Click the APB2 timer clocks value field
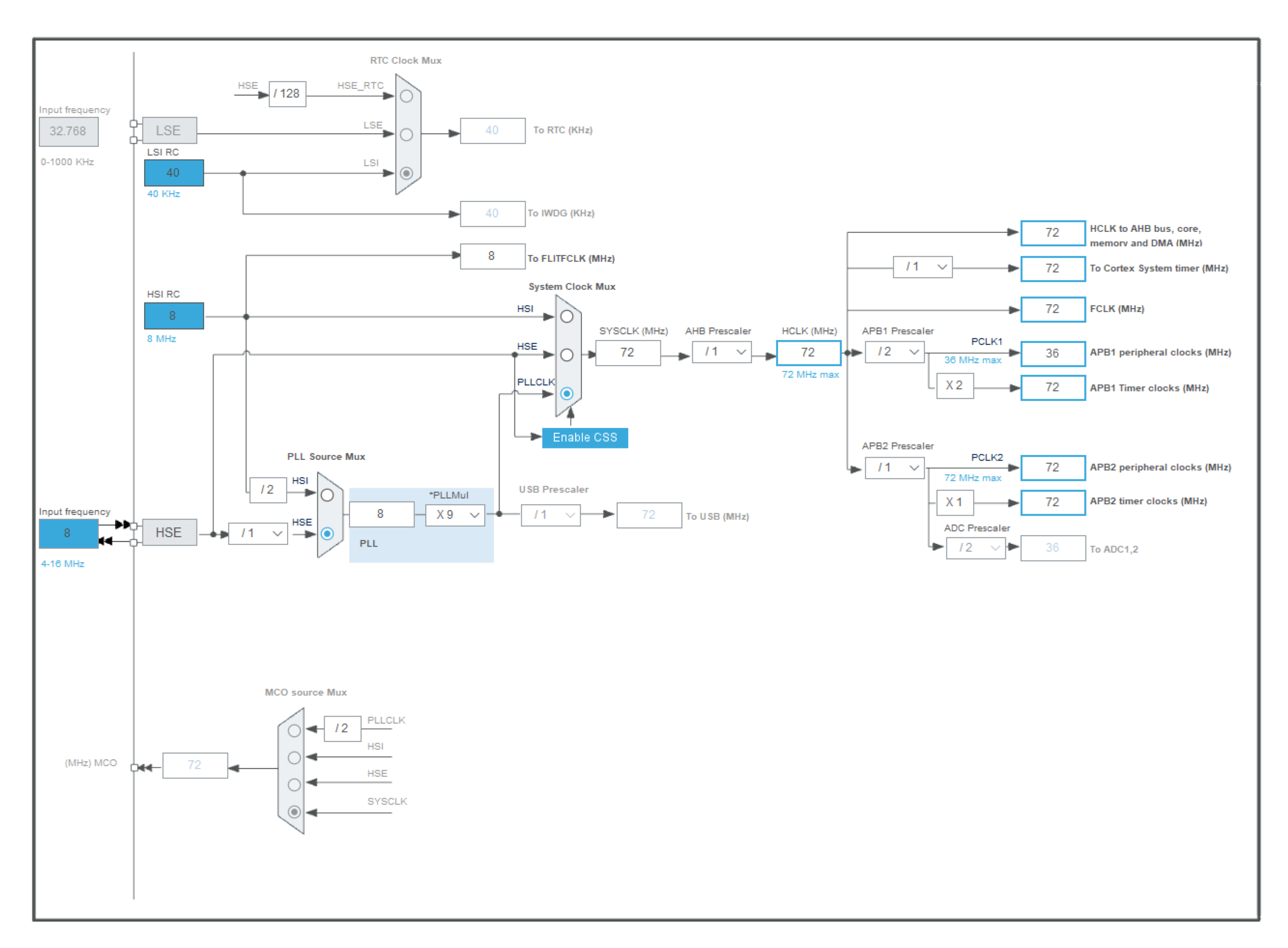 1053,502
